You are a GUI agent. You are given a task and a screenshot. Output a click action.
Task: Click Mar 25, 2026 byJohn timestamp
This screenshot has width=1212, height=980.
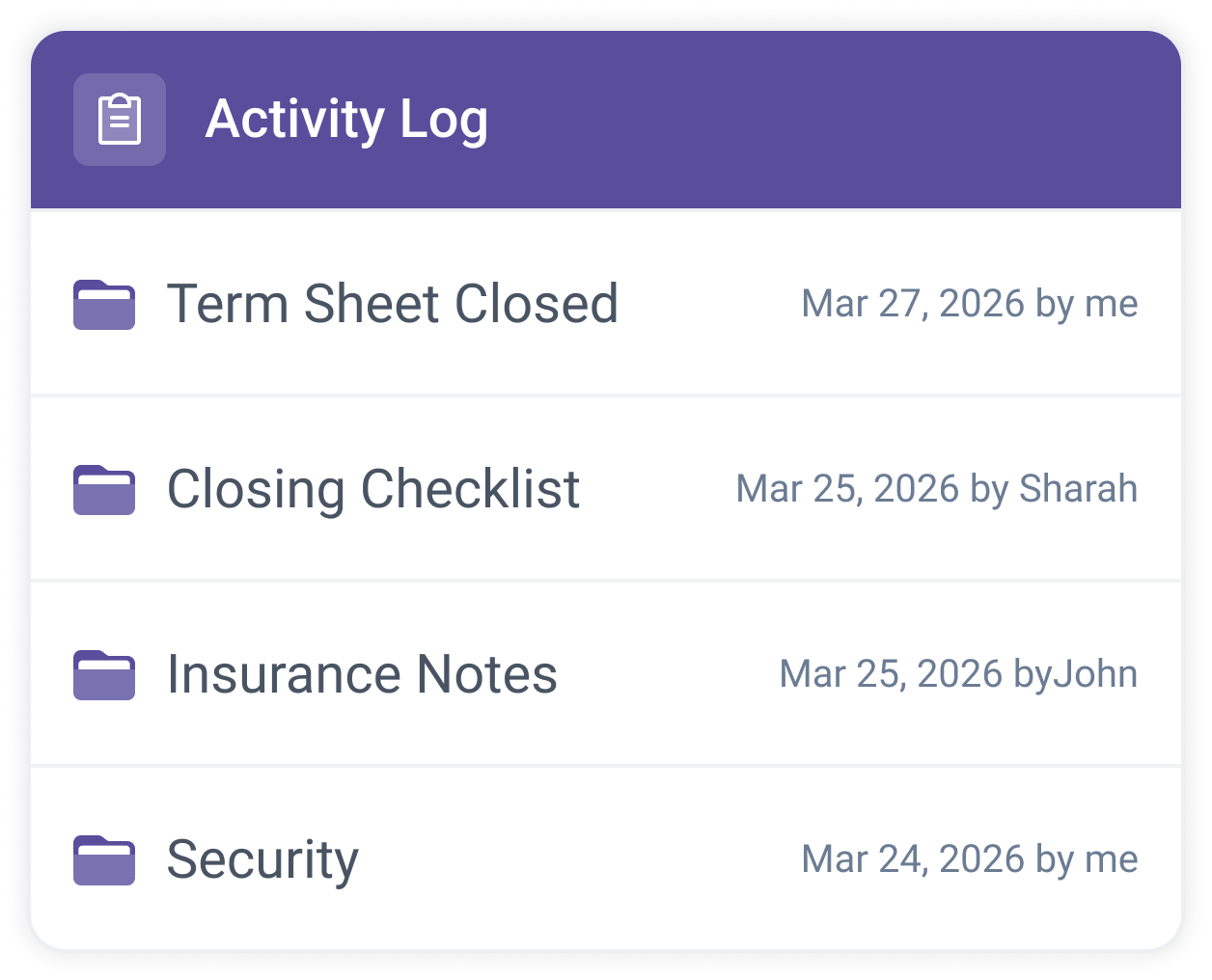pos(958,674)
